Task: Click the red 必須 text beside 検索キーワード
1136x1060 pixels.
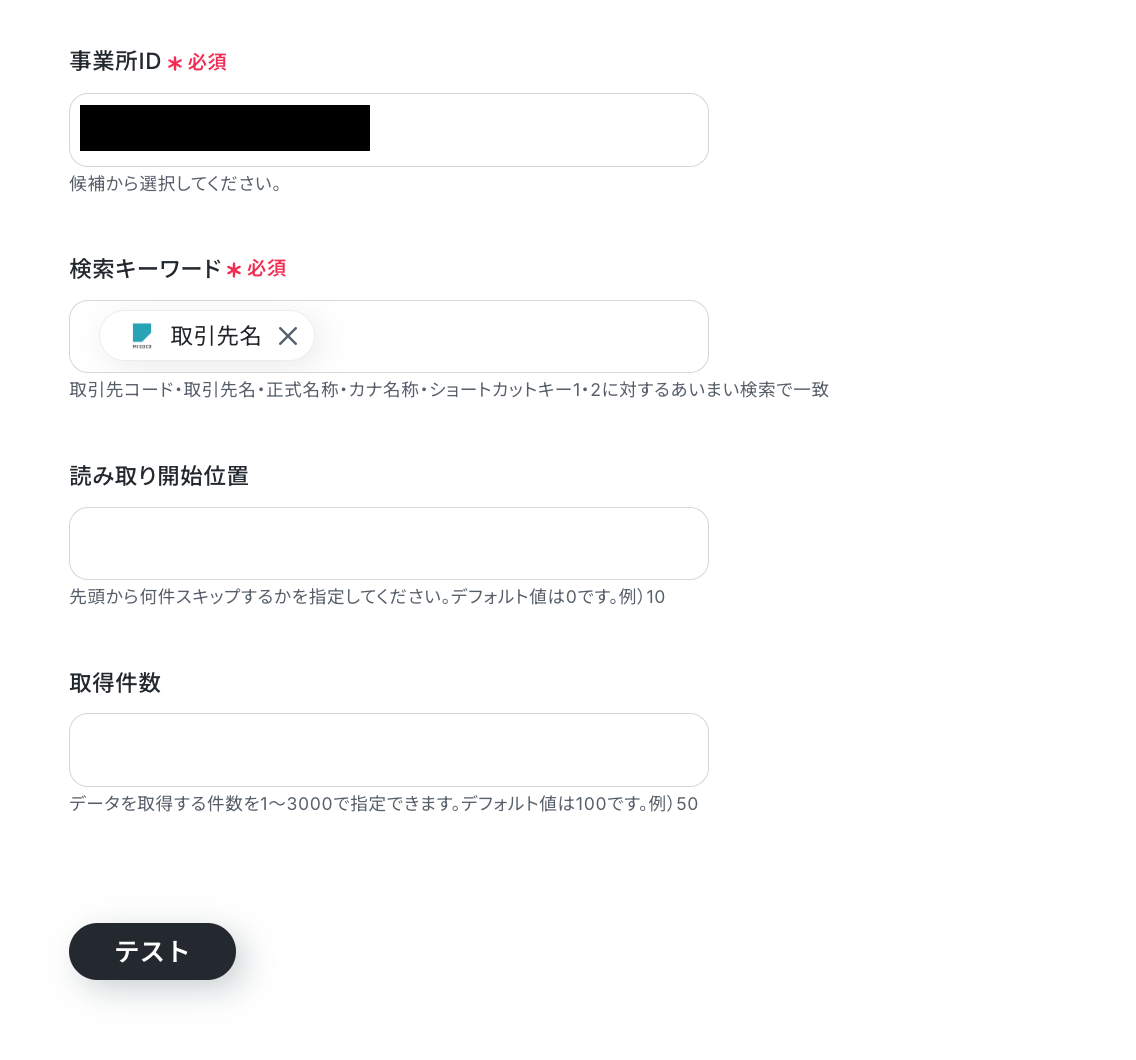Action: tap(267, 269)
